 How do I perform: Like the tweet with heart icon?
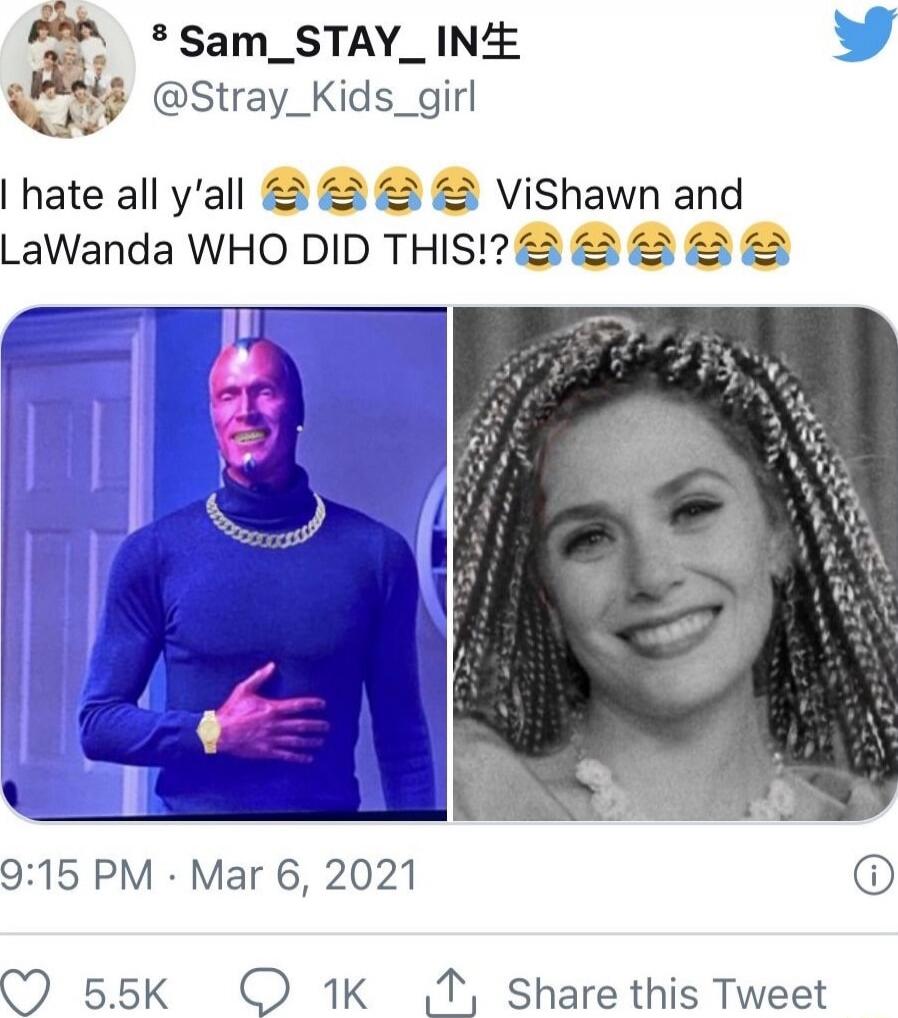(x=25, y=991)
